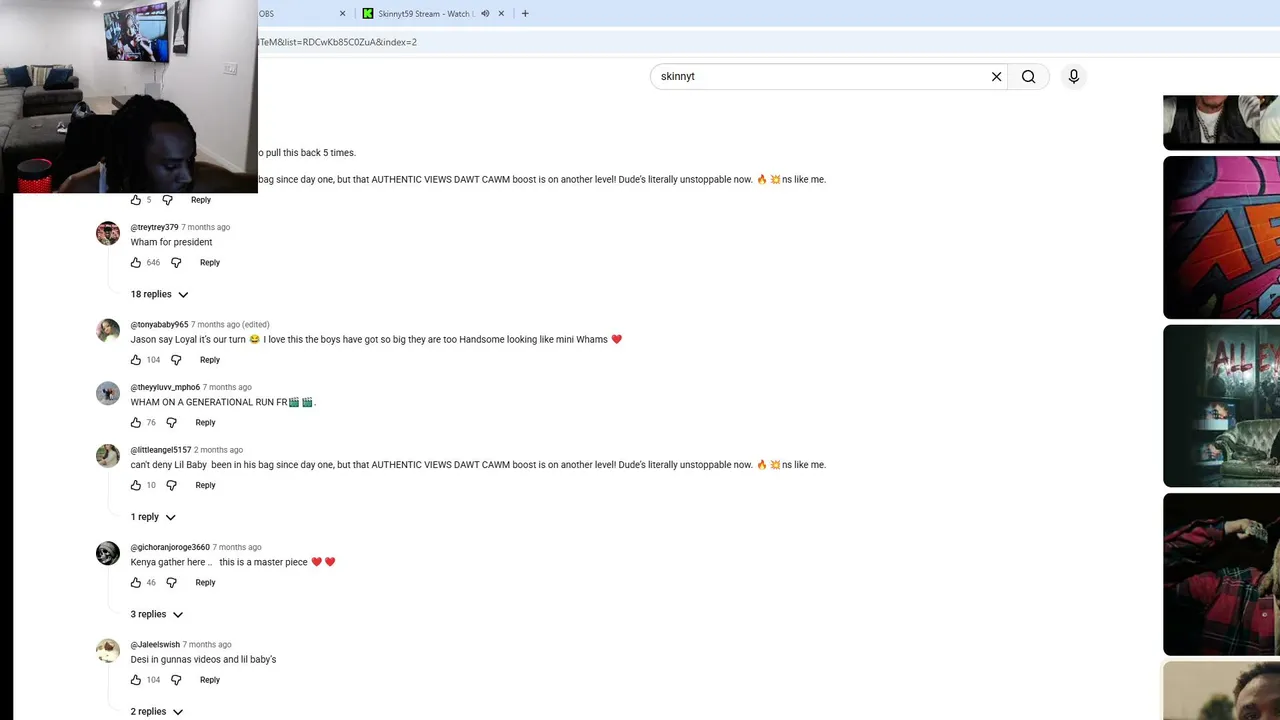Viewport: 1280px width, 720px height.
Task: Select the "Wham for president" comment text
Action: tap(171, 242)
